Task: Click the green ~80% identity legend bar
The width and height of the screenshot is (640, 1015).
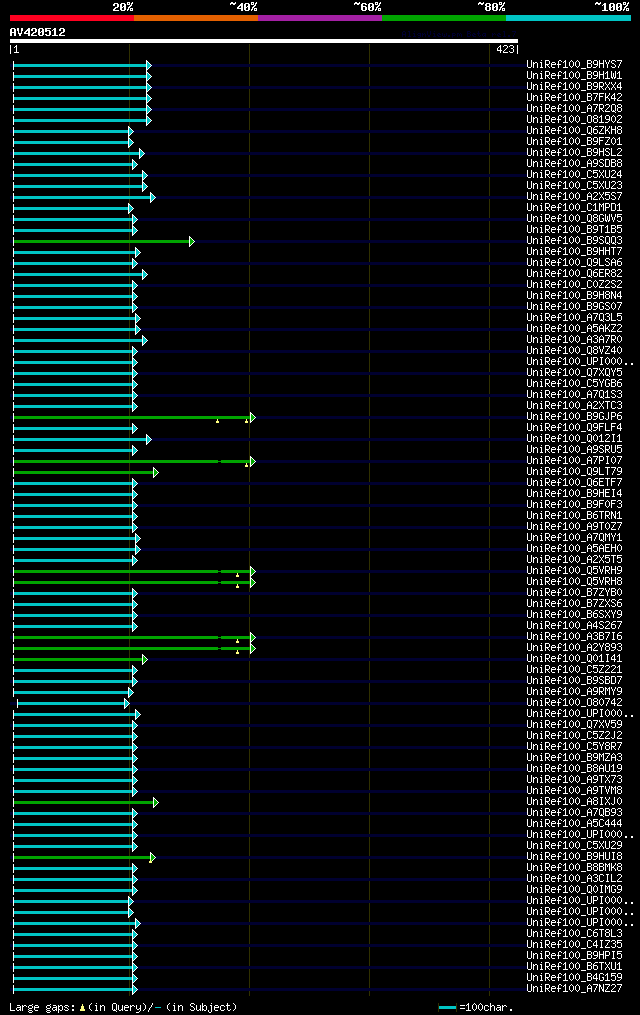Action: [x=444, y=18]
